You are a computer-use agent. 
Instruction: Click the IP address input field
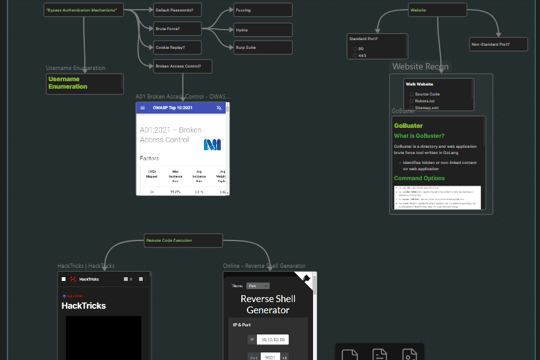[x=273, y=339]
